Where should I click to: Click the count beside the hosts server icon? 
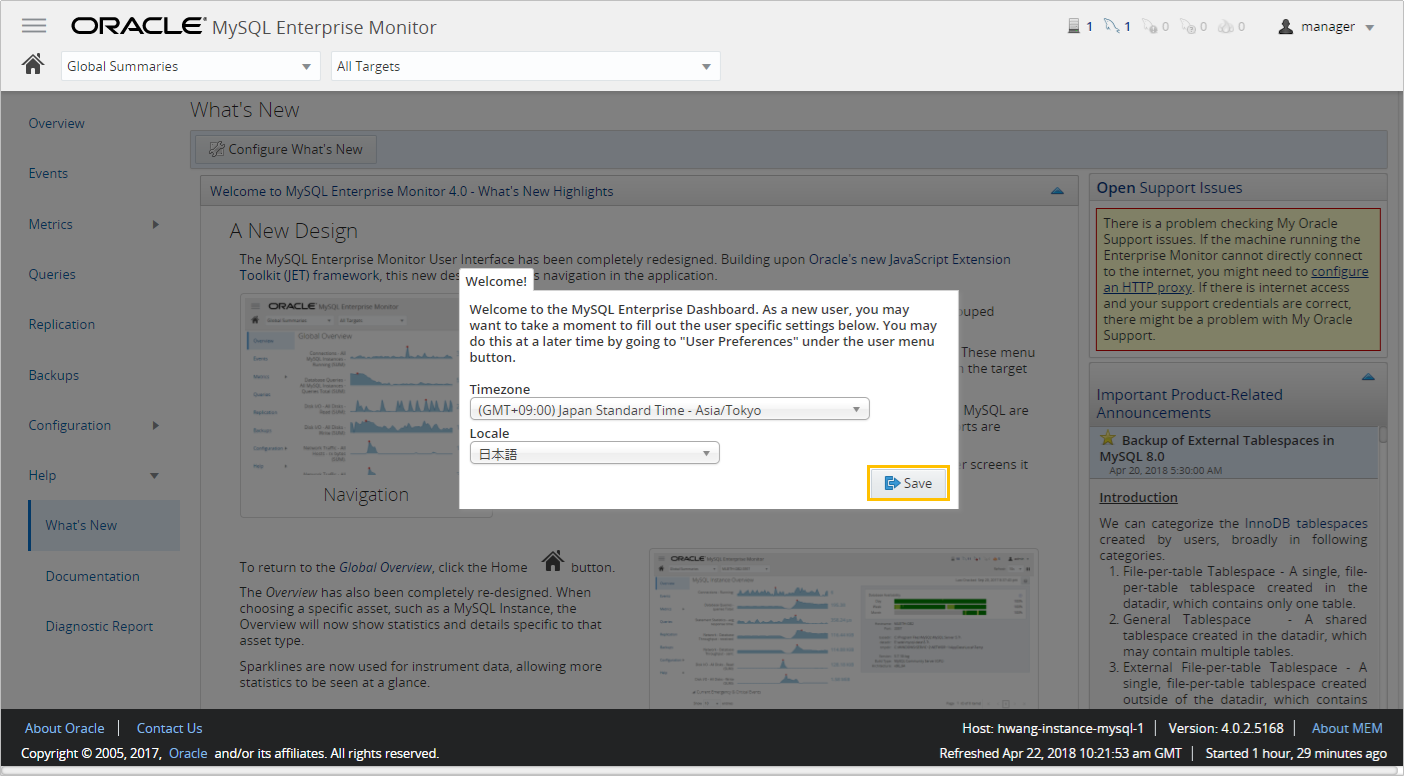click(1089, 27)
